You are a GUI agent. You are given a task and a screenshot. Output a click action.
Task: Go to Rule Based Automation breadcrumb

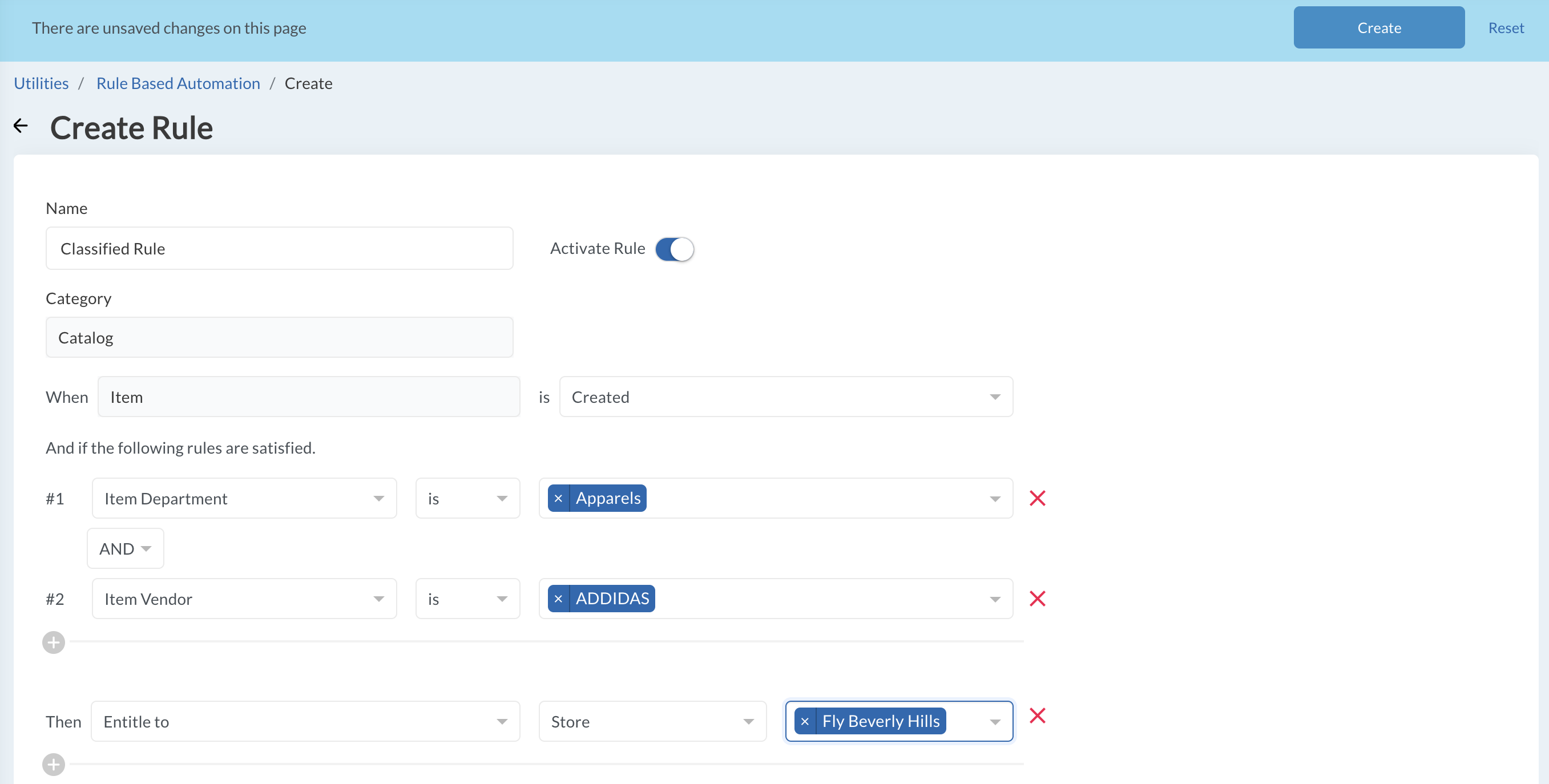tap(178, 83)
